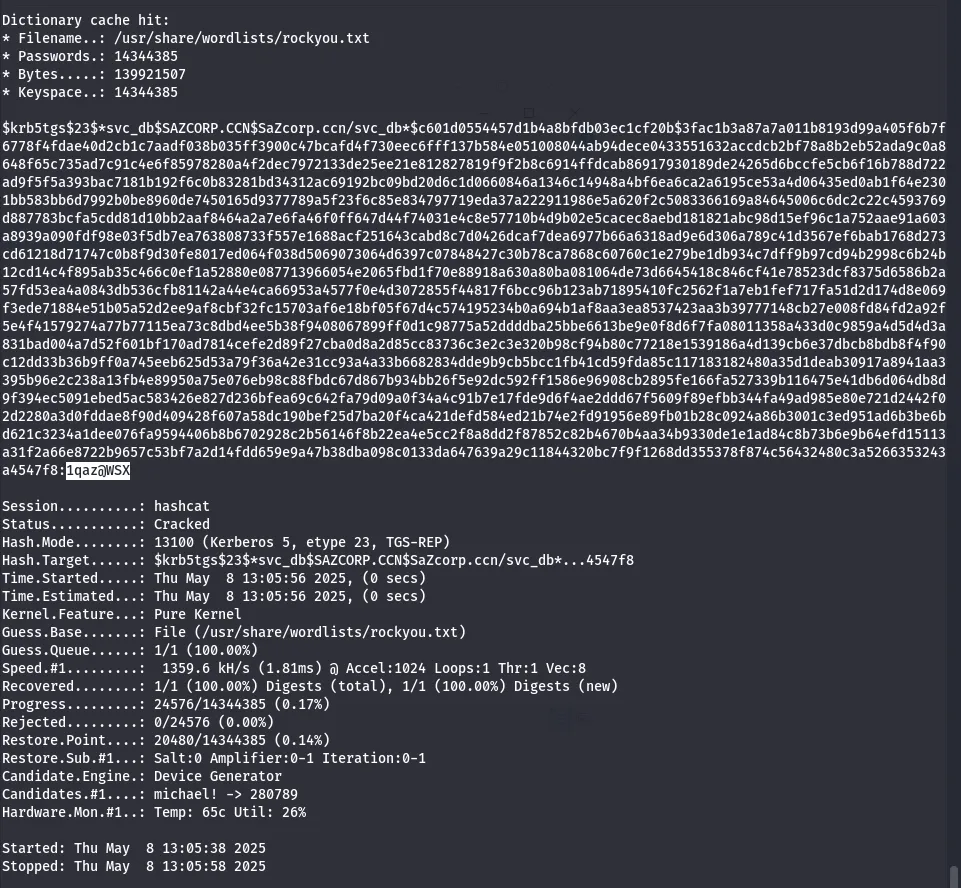
Task: Click the Restore.Point value 20480/14344385
Action: tap(210, 740)
